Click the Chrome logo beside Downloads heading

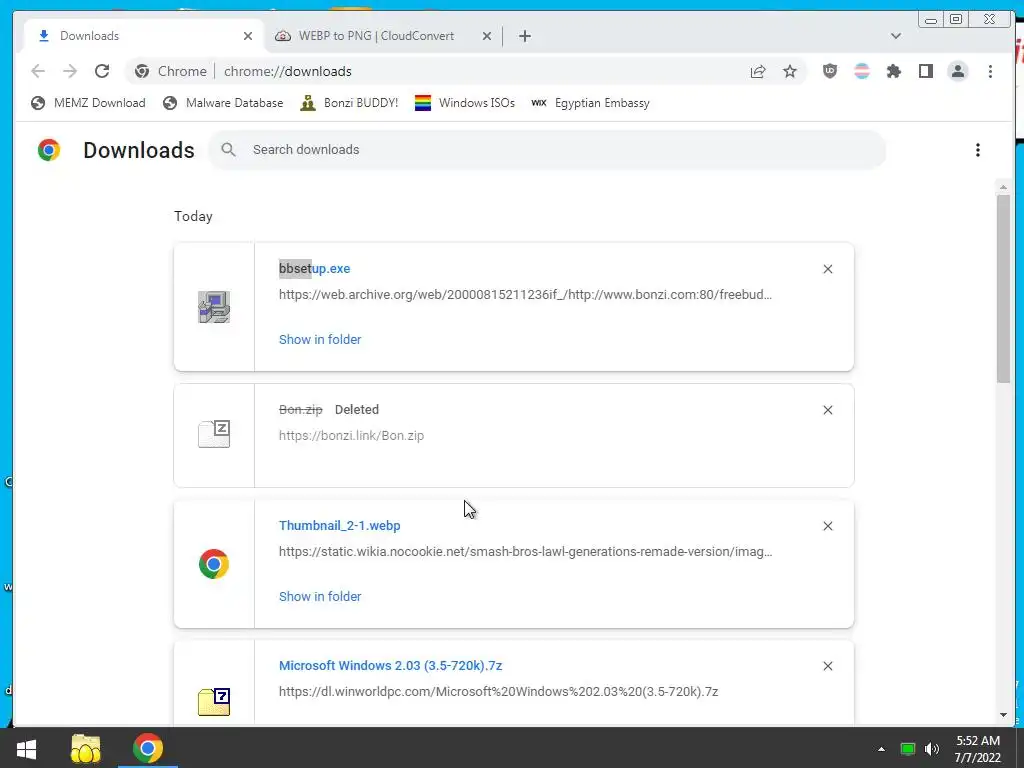49,150
